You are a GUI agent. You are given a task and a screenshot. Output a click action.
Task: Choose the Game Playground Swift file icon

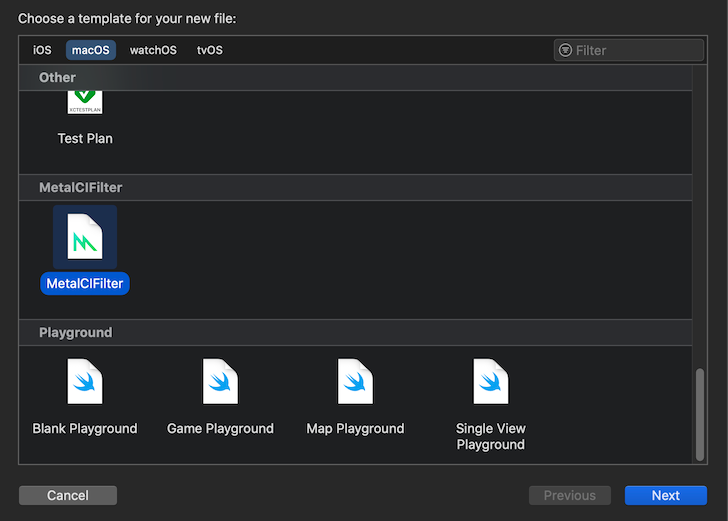[x=220, y=381]
